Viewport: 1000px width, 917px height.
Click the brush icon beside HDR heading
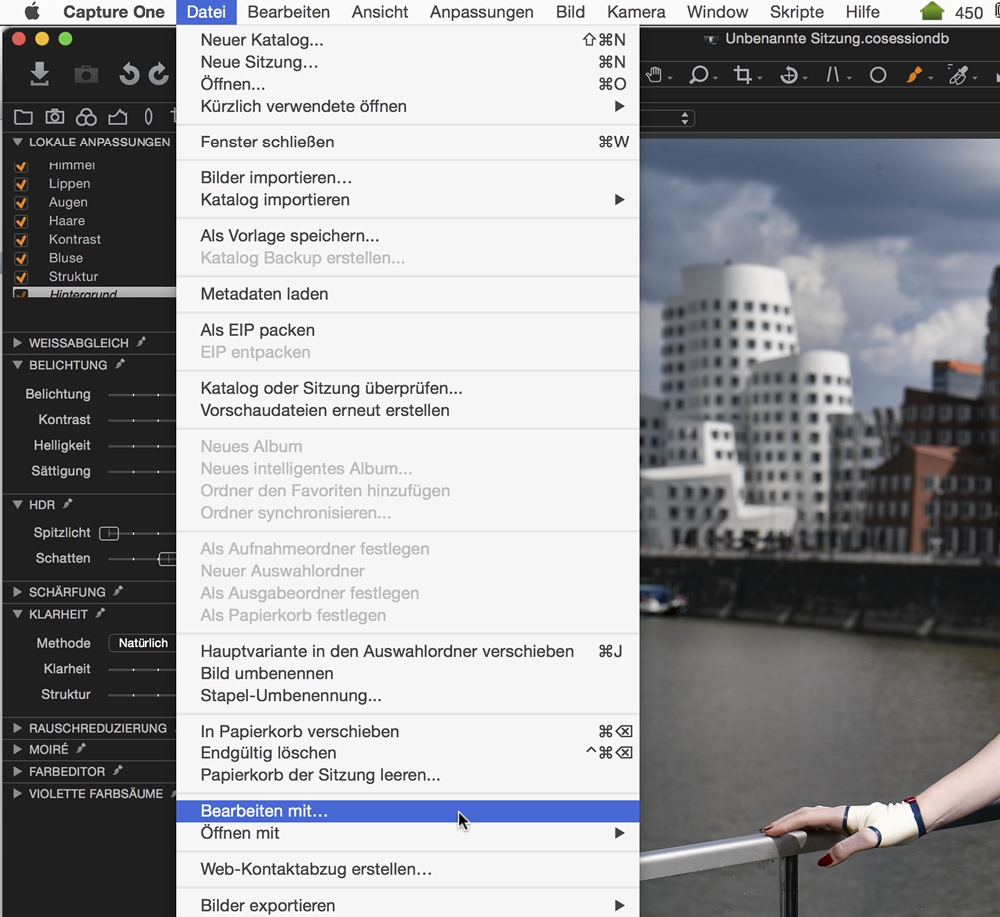[x=68, y=504]
